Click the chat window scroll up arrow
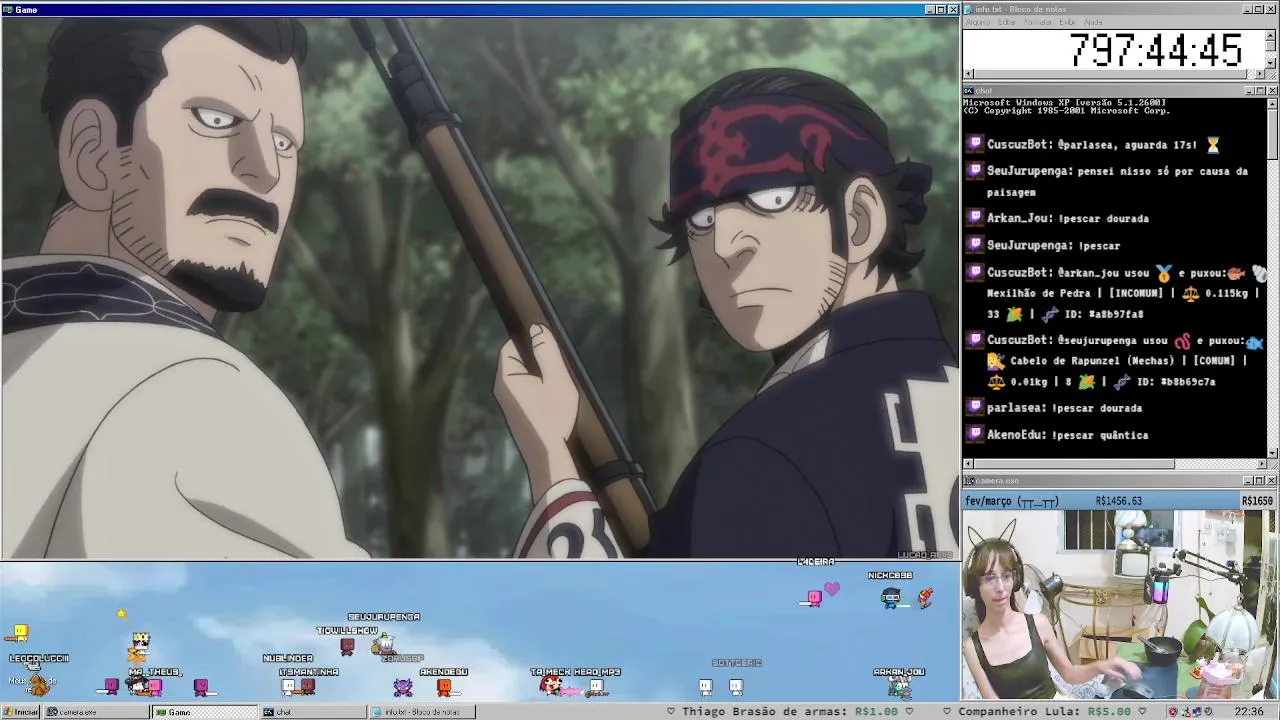 1272,103
